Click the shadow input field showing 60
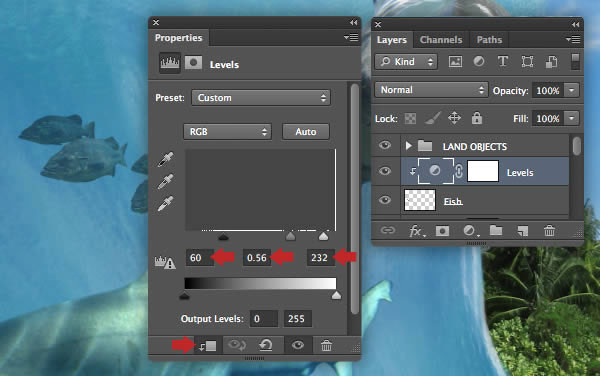The width and height of the screenshot is (600, 376). (x=199, y=257)
